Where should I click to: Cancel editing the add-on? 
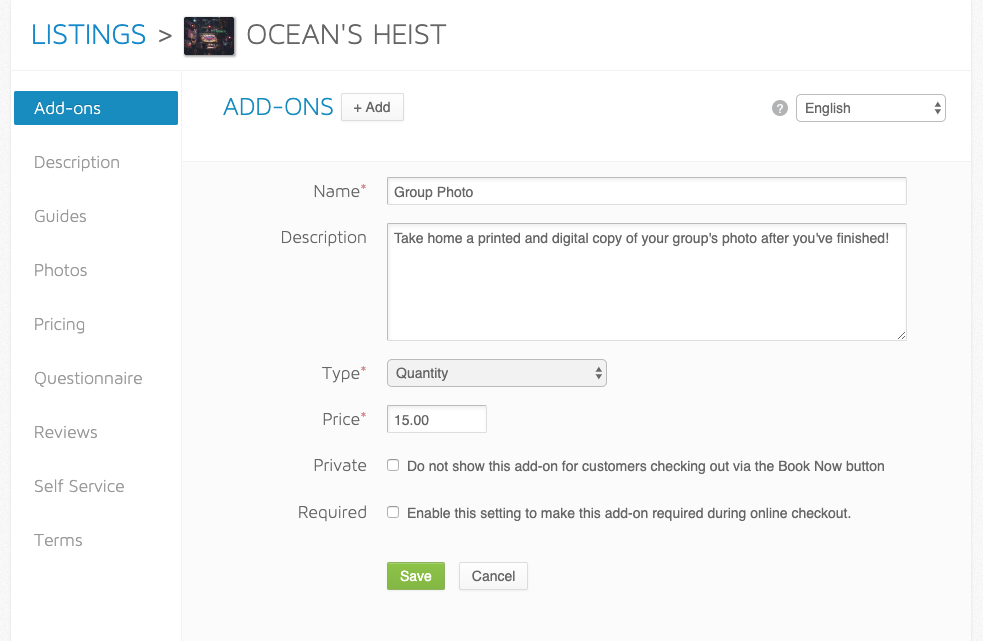tap(493, 576)
